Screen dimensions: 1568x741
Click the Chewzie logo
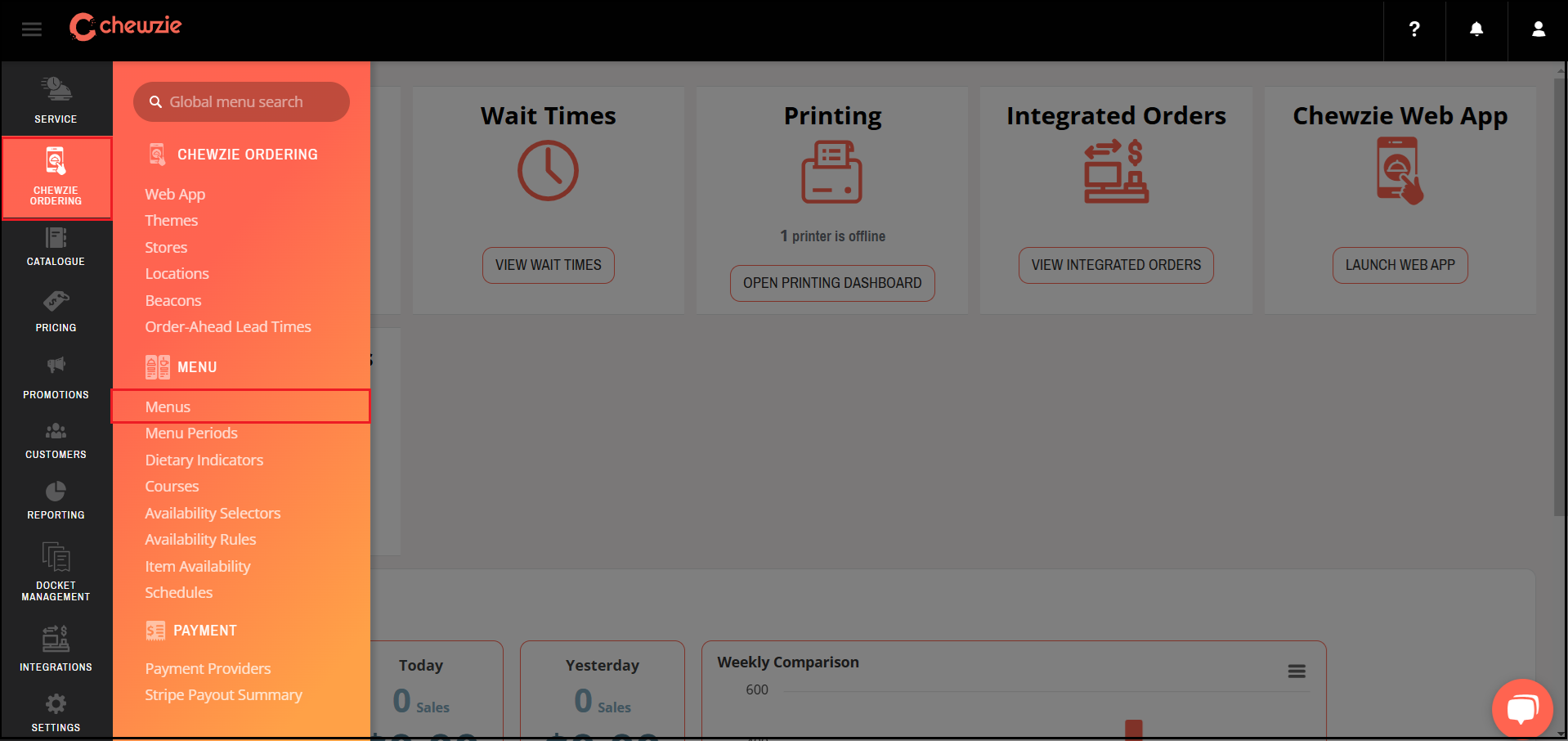(x=125, y=26)
